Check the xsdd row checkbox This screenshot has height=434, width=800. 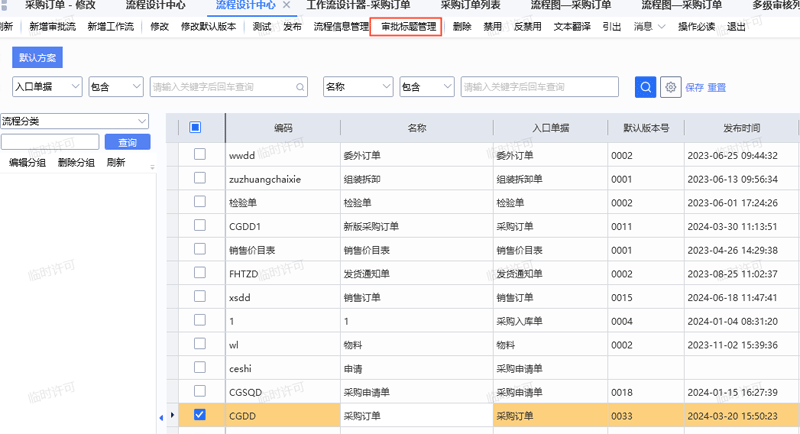tap(200, 296)
